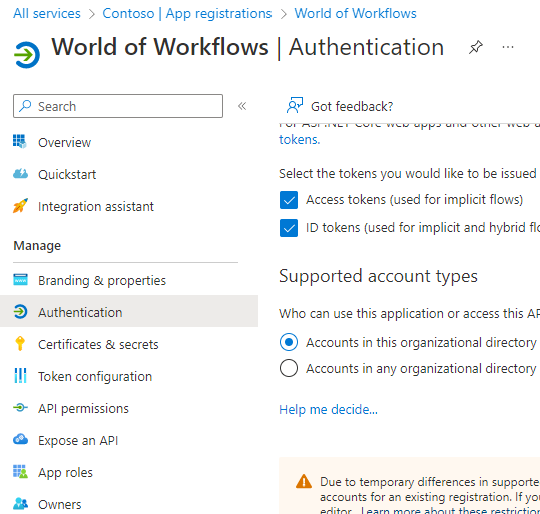Click the Certificates & secrets key icon
The image size is (540, 514).
[20, 344]
